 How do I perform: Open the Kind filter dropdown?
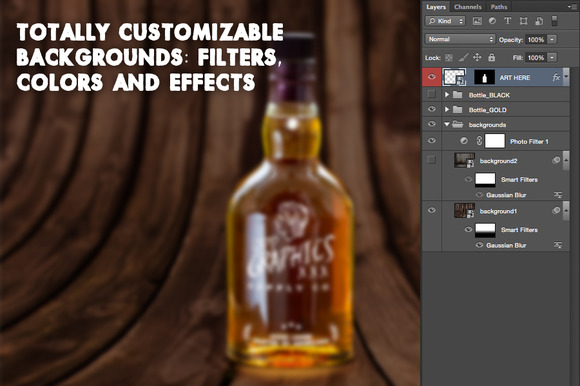tap(445, 21)
